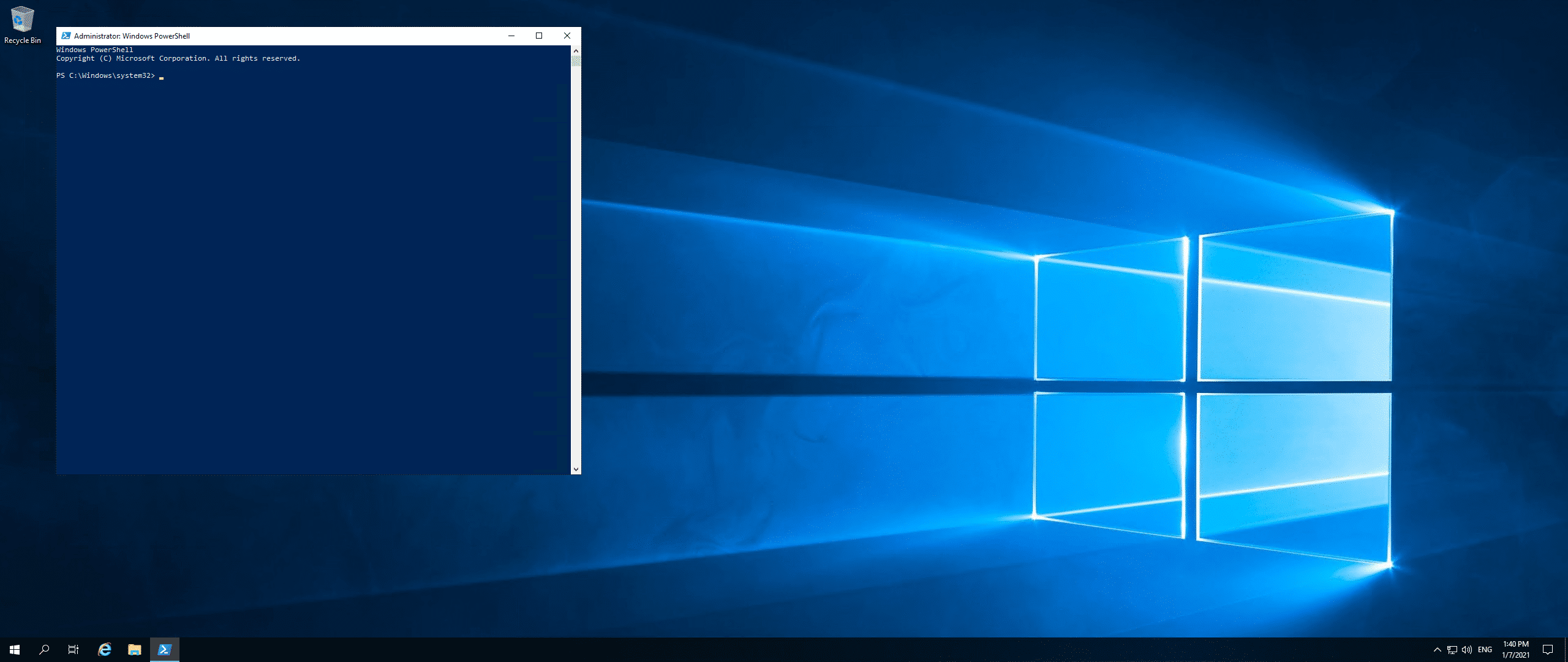Click the Show desktop strip
The height and width of the screenshot is (662, 1568).
tap(1566, 650)
